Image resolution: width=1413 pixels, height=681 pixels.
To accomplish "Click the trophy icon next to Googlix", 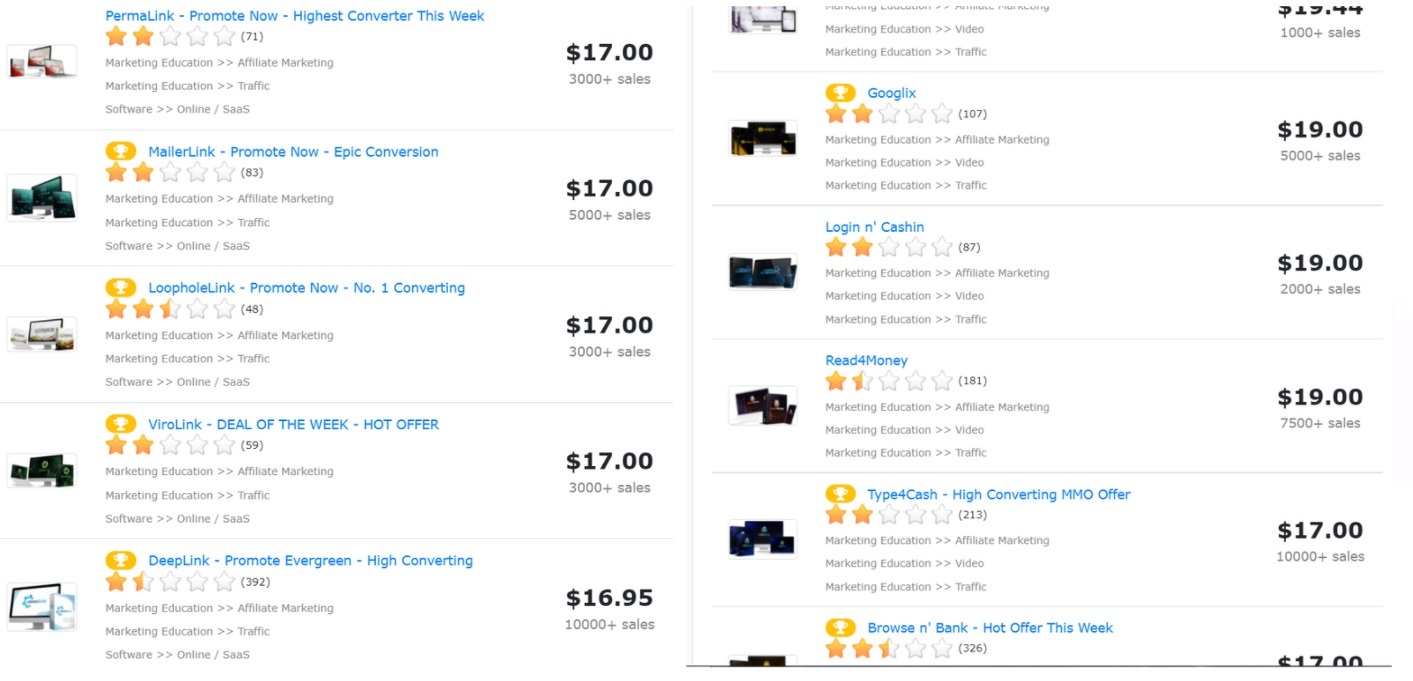I will click(x=840, y=93).
